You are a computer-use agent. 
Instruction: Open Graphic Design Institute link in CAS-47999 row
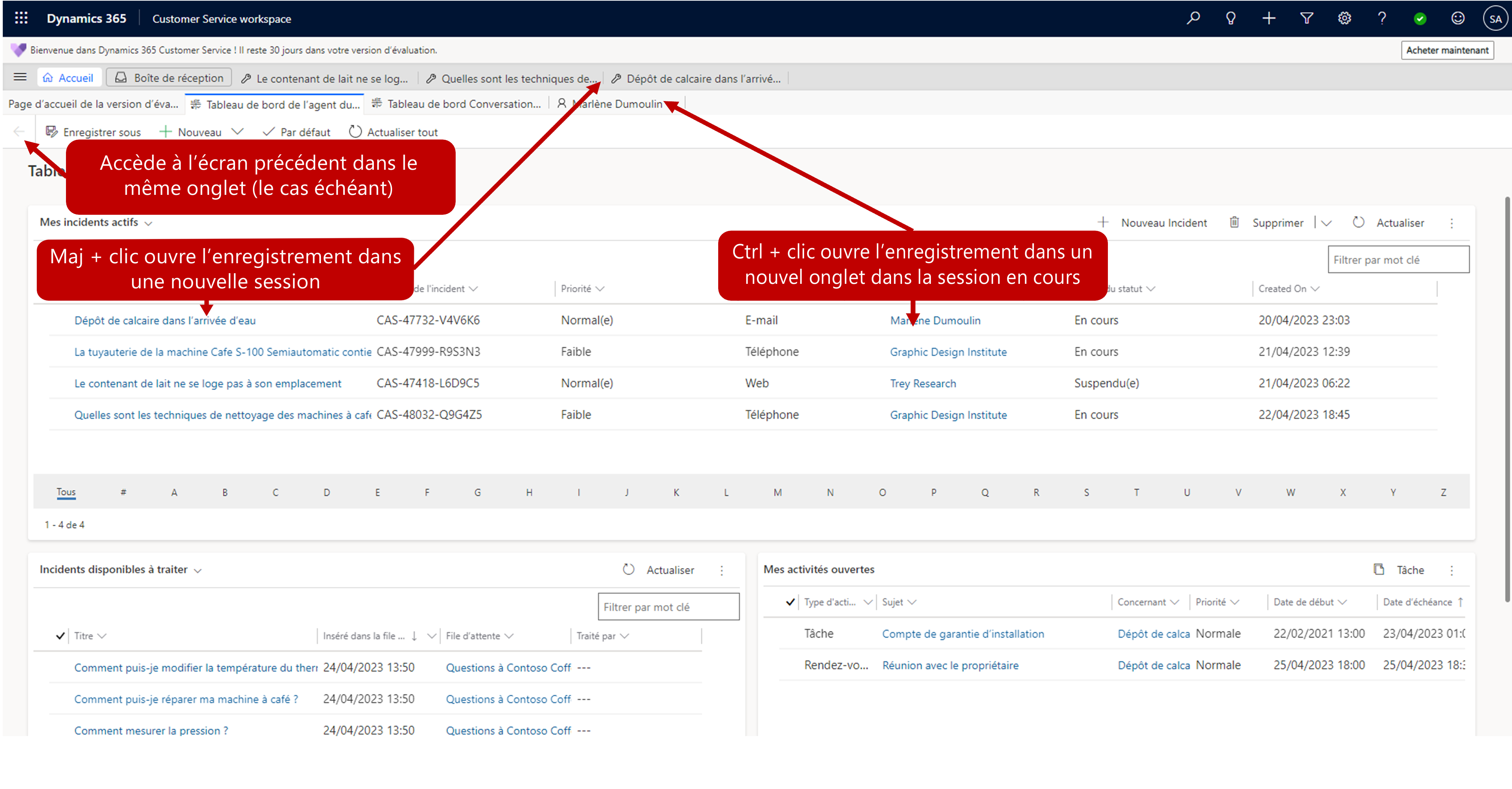point(948,352)
